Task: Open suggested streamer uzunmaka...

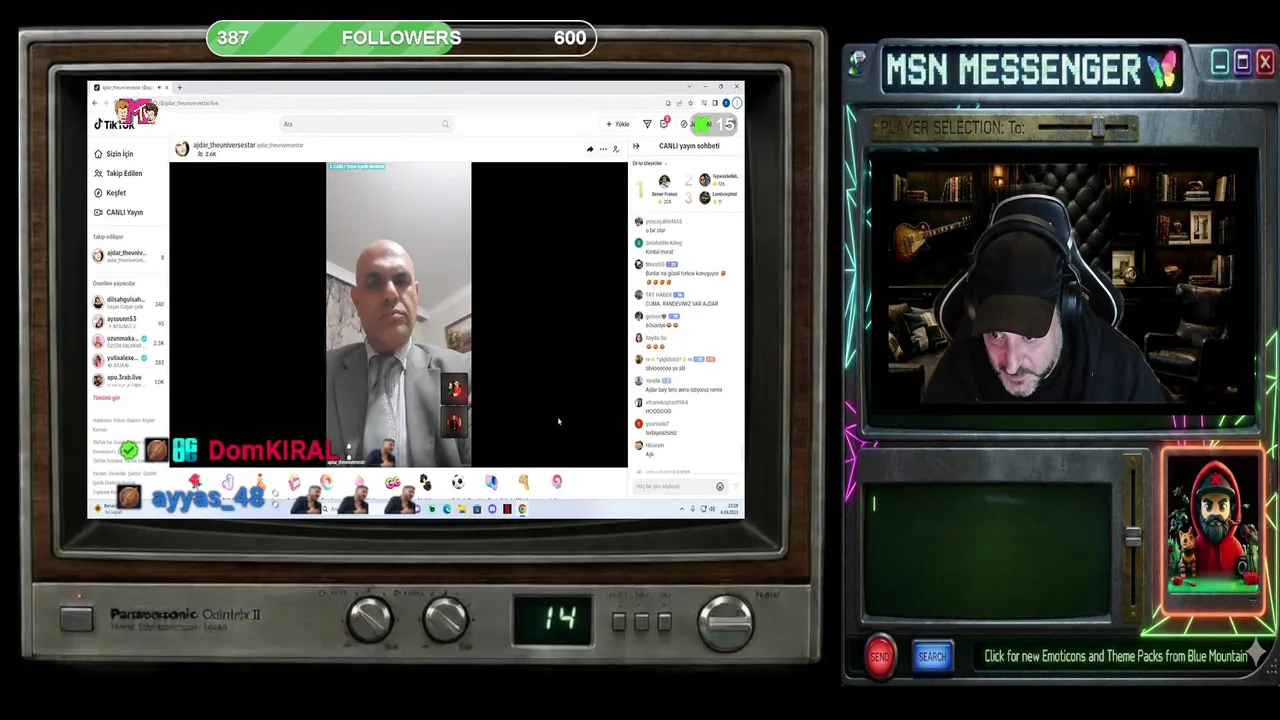Action: (x=127, y=341)
